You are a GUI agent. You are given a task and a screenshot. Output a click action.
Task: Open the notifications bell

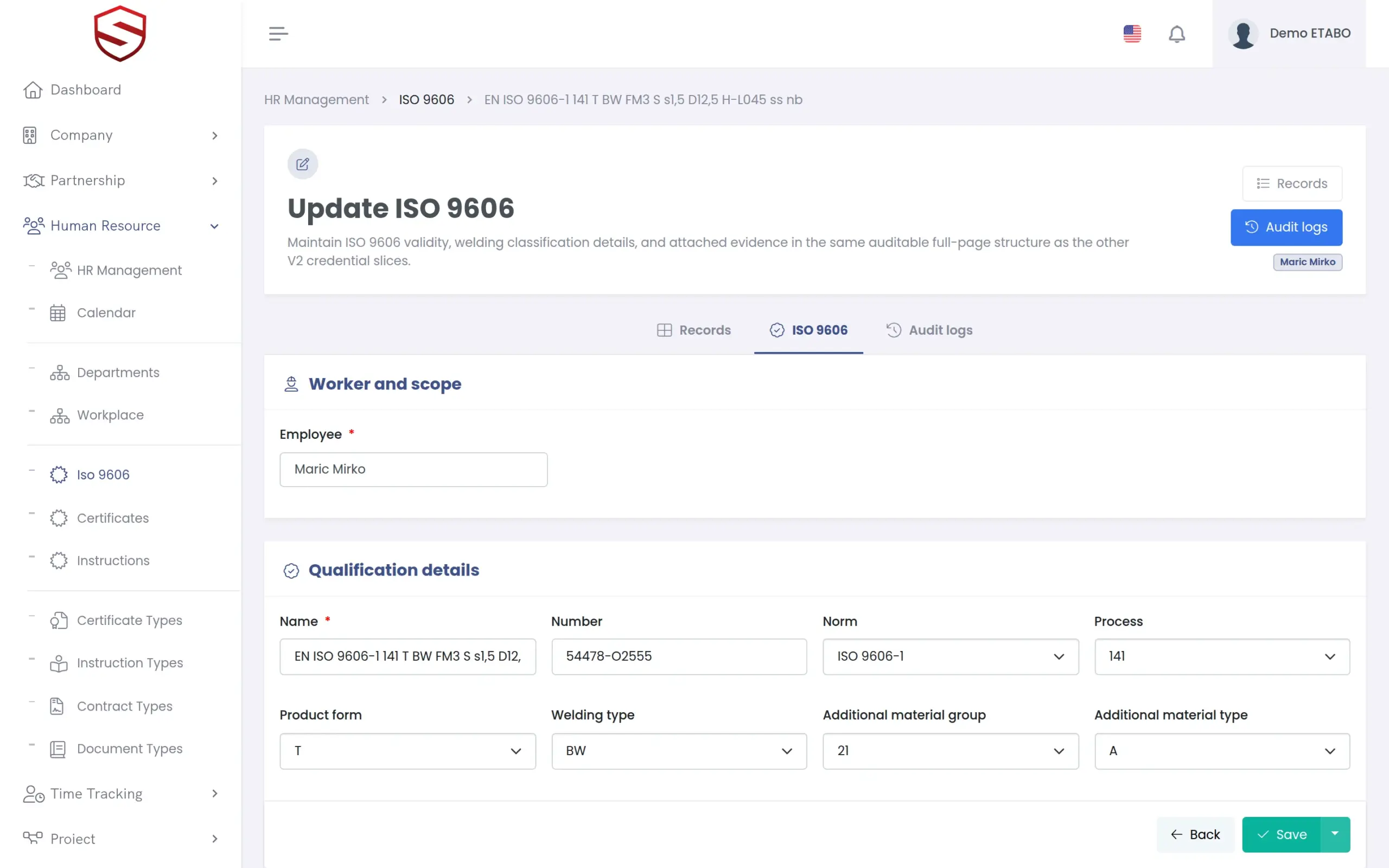(1177, 34)
